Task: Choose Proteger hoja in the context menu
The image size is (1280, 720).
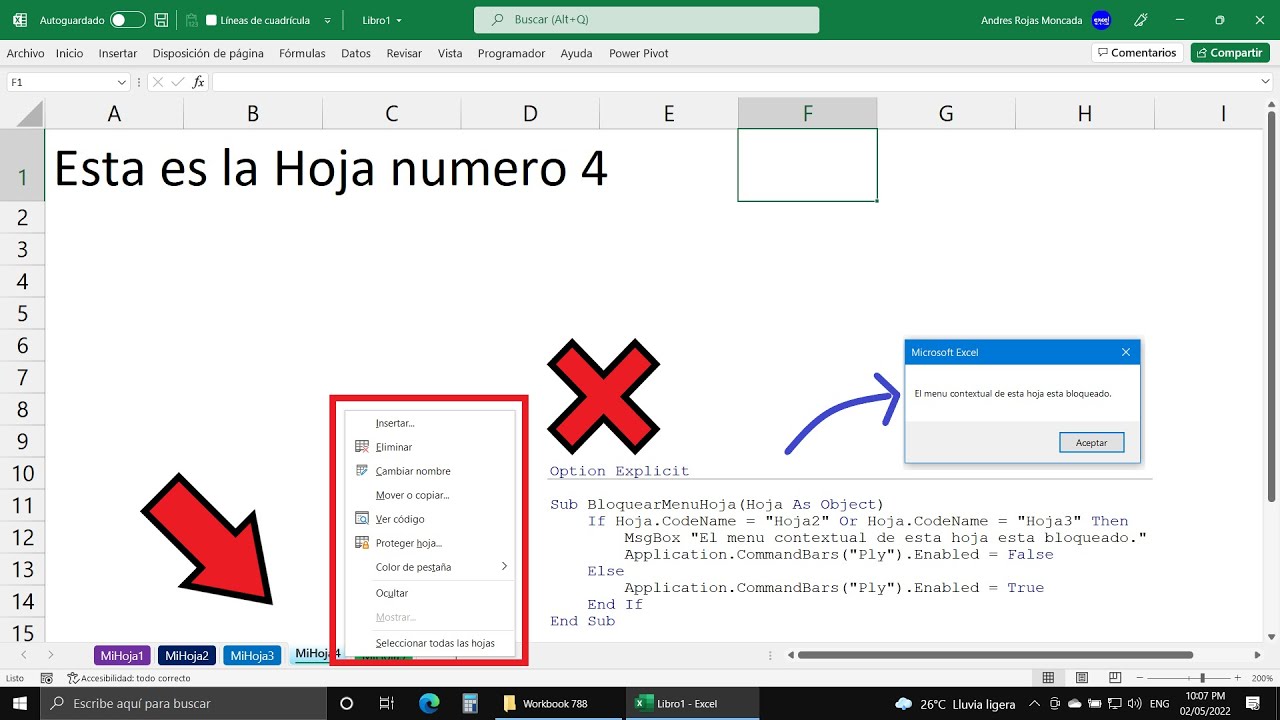Action: coord(428,543)
